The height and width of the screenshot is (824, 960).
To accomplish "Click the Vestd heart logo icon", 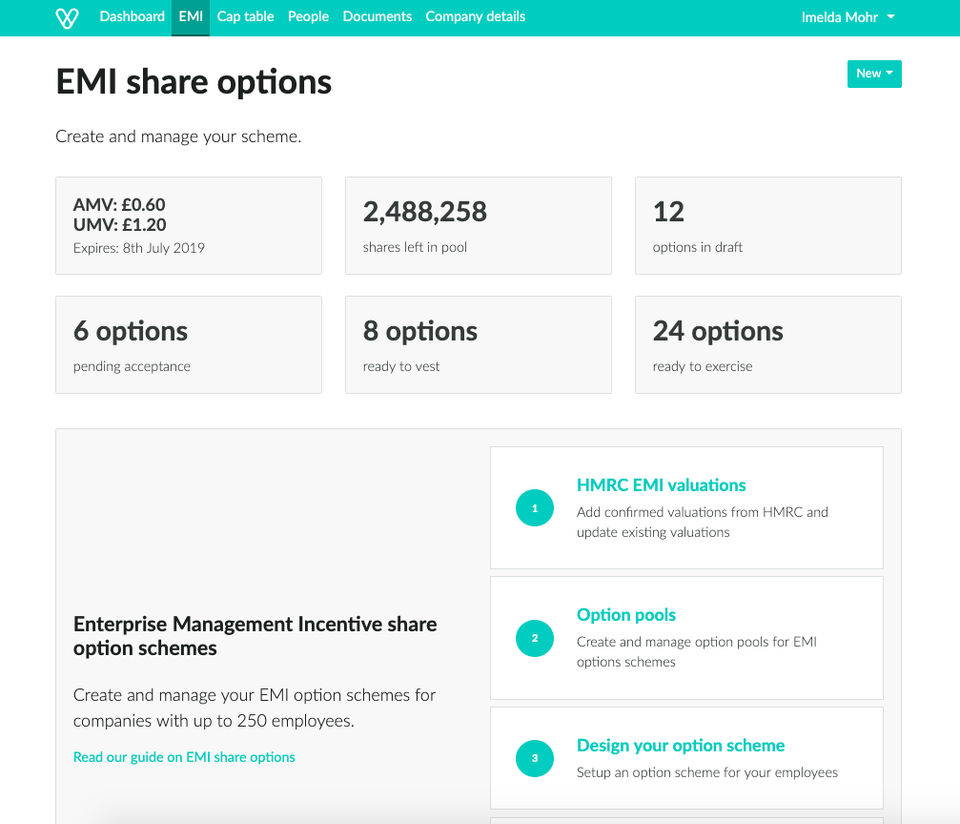I will [x=67, y=18].
